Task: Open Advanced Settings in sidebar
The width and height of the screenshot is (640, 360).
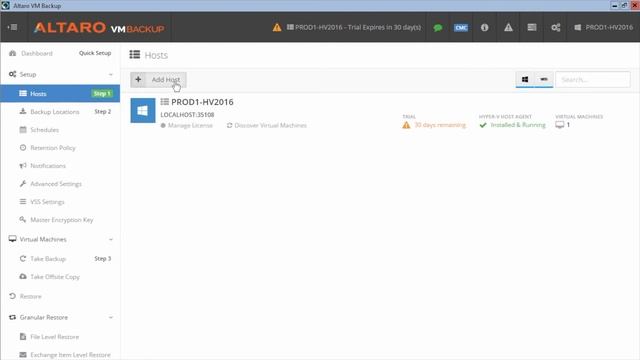Action: point(56,184)
